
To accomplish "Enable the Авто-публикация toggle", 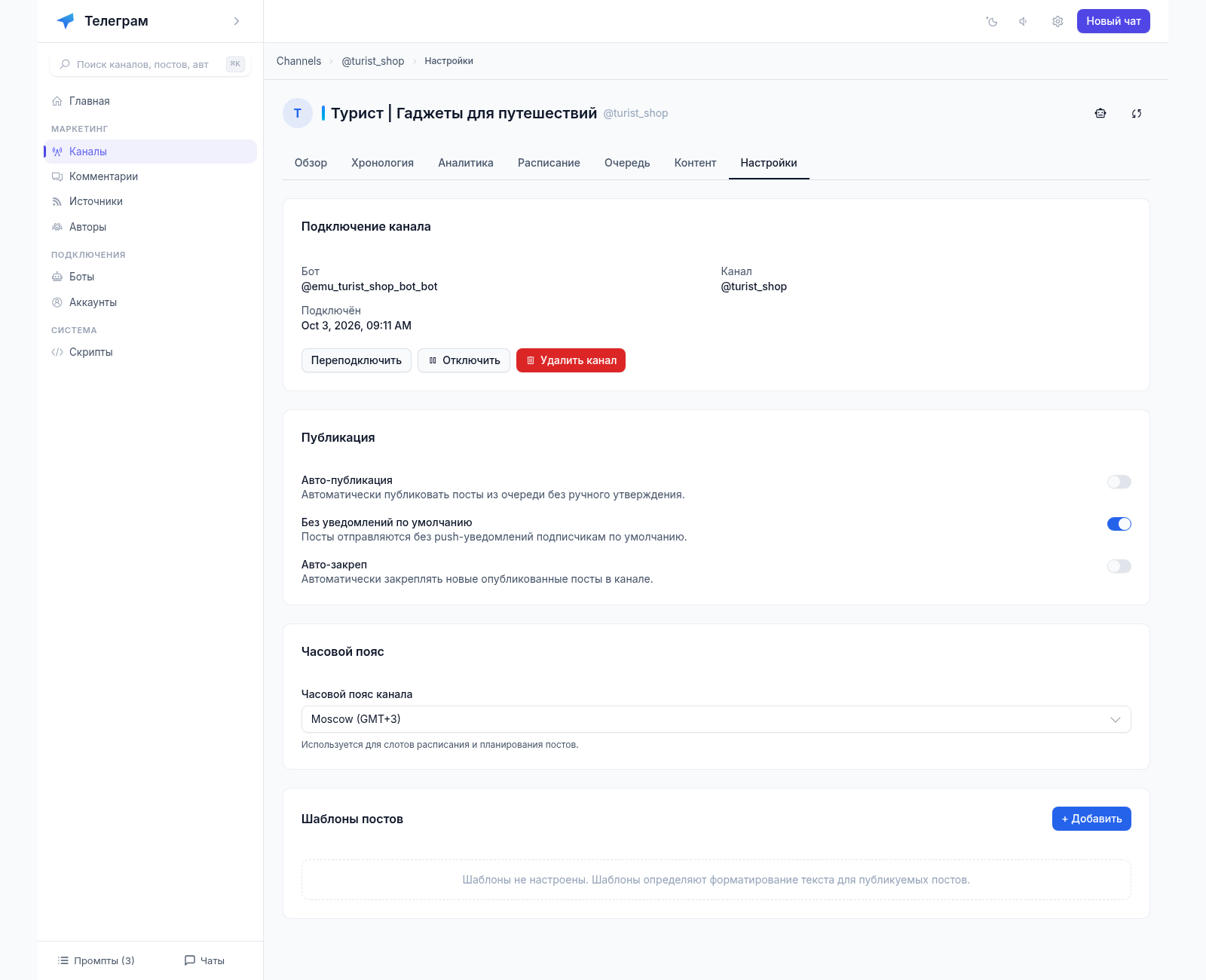I will pos(1119,482).
